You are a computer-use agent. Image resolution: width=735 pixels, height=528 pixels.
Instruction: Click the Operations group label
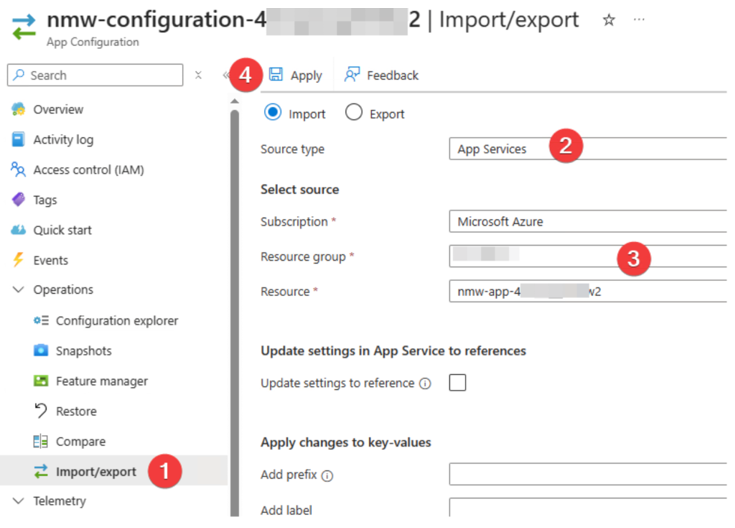click(x=63, y=290)
